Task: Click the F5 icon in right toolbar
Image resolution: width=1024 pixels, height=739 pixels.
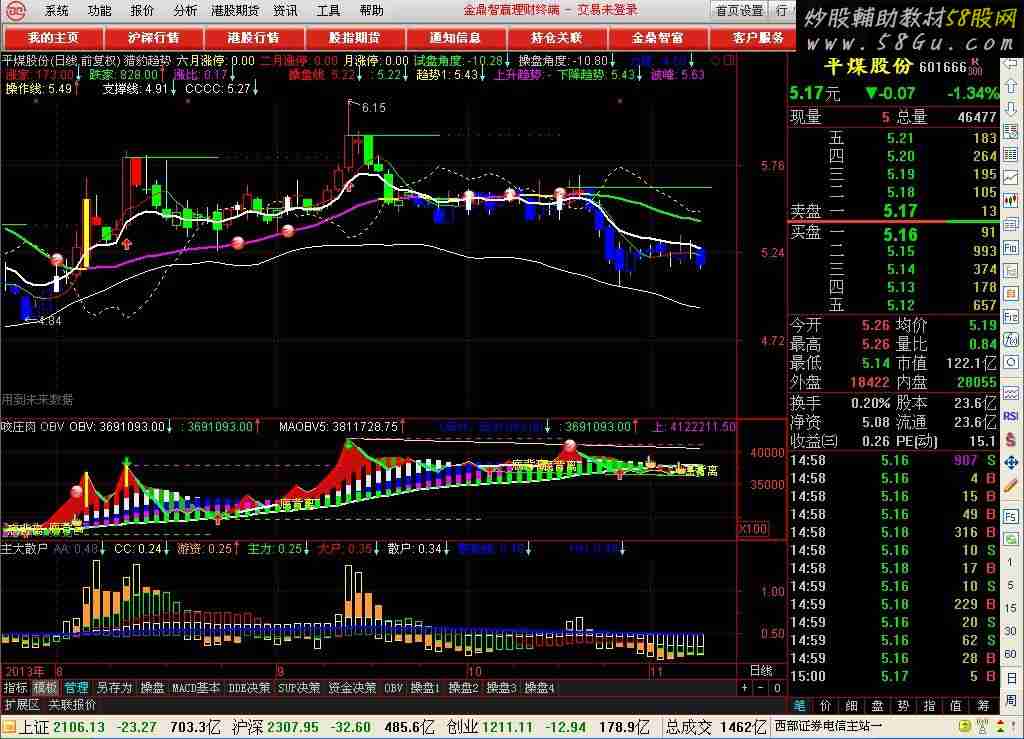Action: 1011,517
